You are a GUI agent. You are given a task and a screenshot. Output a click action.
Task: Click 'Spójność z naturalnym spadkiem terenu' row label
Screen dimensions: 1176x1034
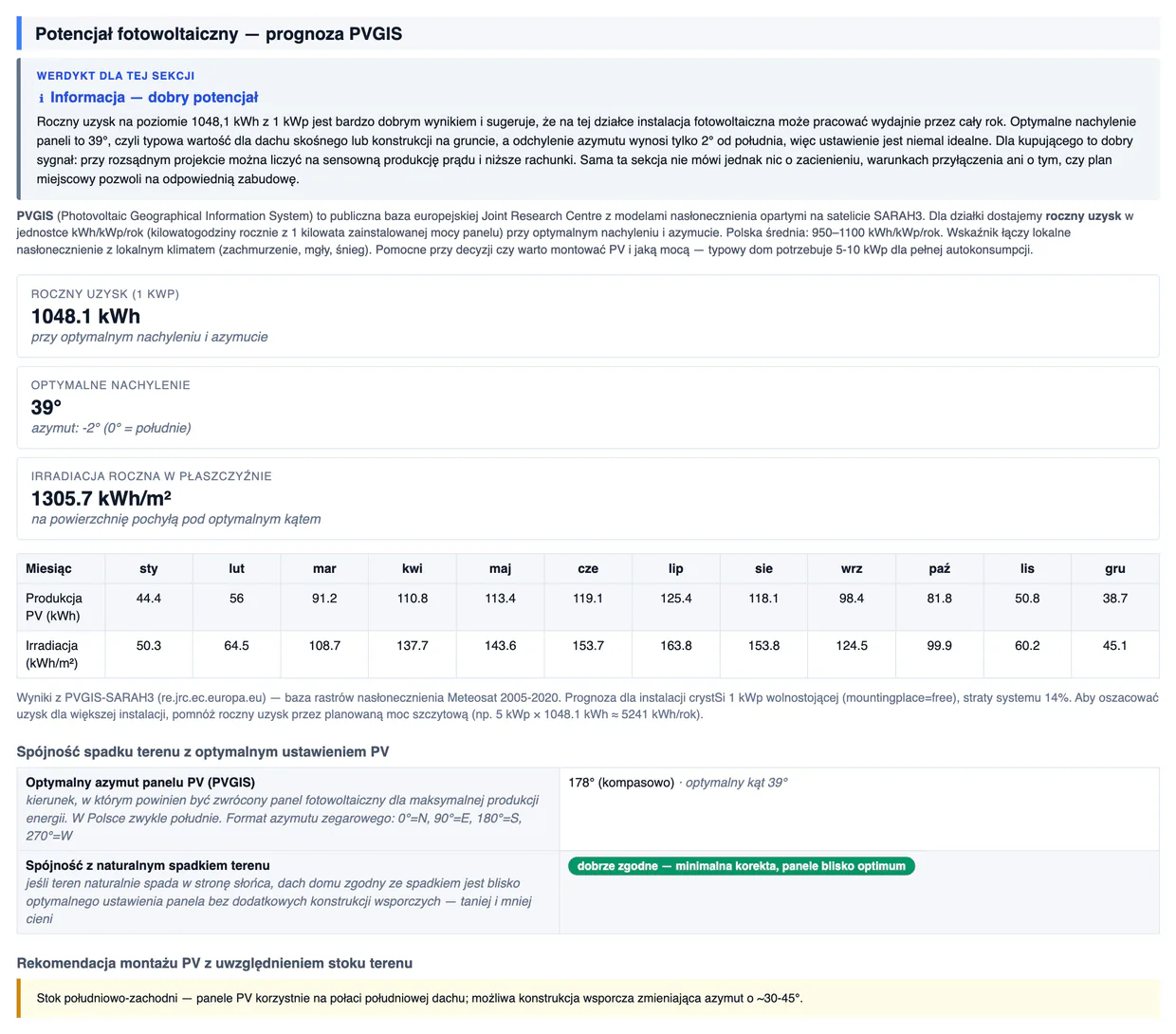point(148,865)
